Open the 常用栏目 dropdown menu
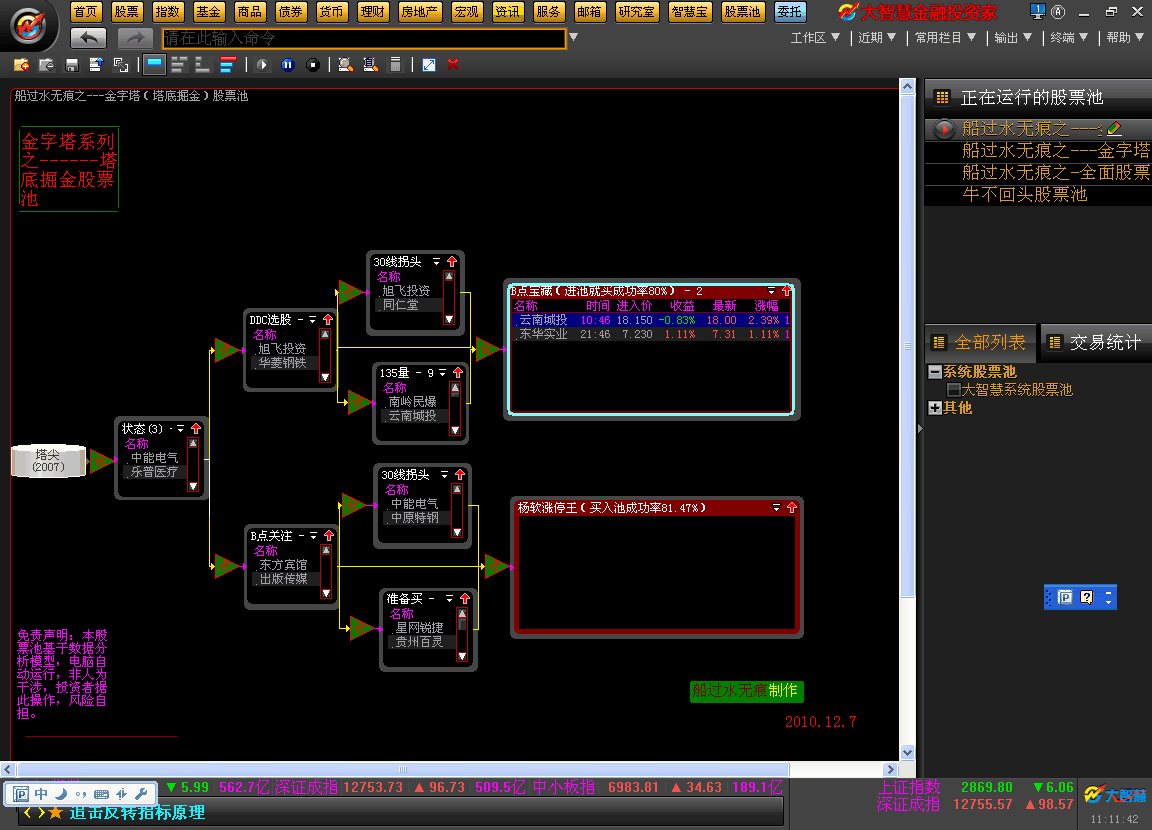1152x830 pixels. coord(946,37)
